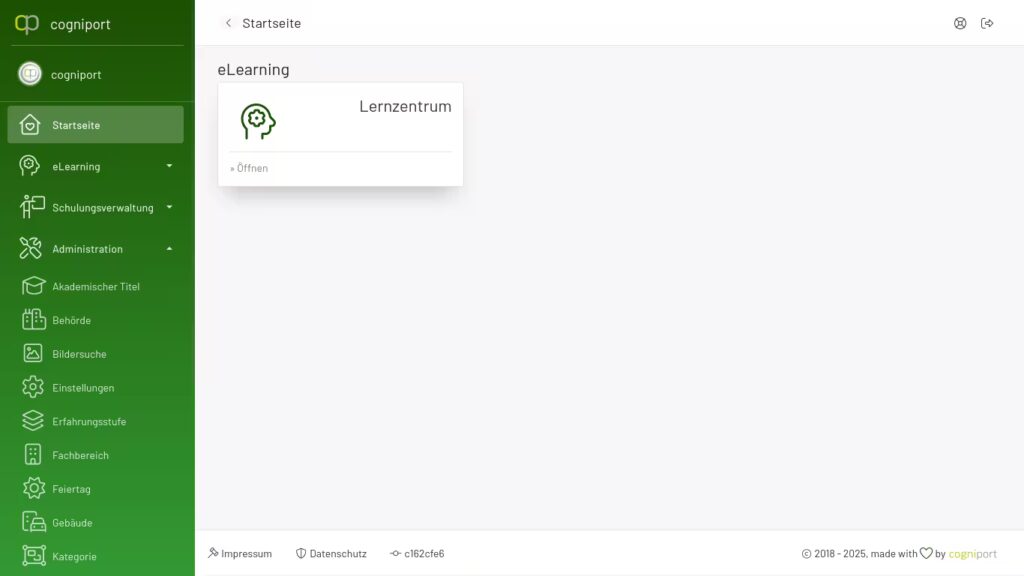Open the Behörde building icon entry
The width and height of the screenshot is (1024, 576).
tap(33, 320)
